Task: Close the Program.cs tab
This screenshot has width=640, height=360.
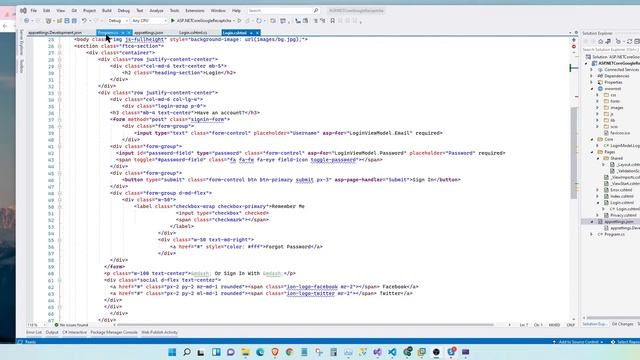Action: coord(129,33)
